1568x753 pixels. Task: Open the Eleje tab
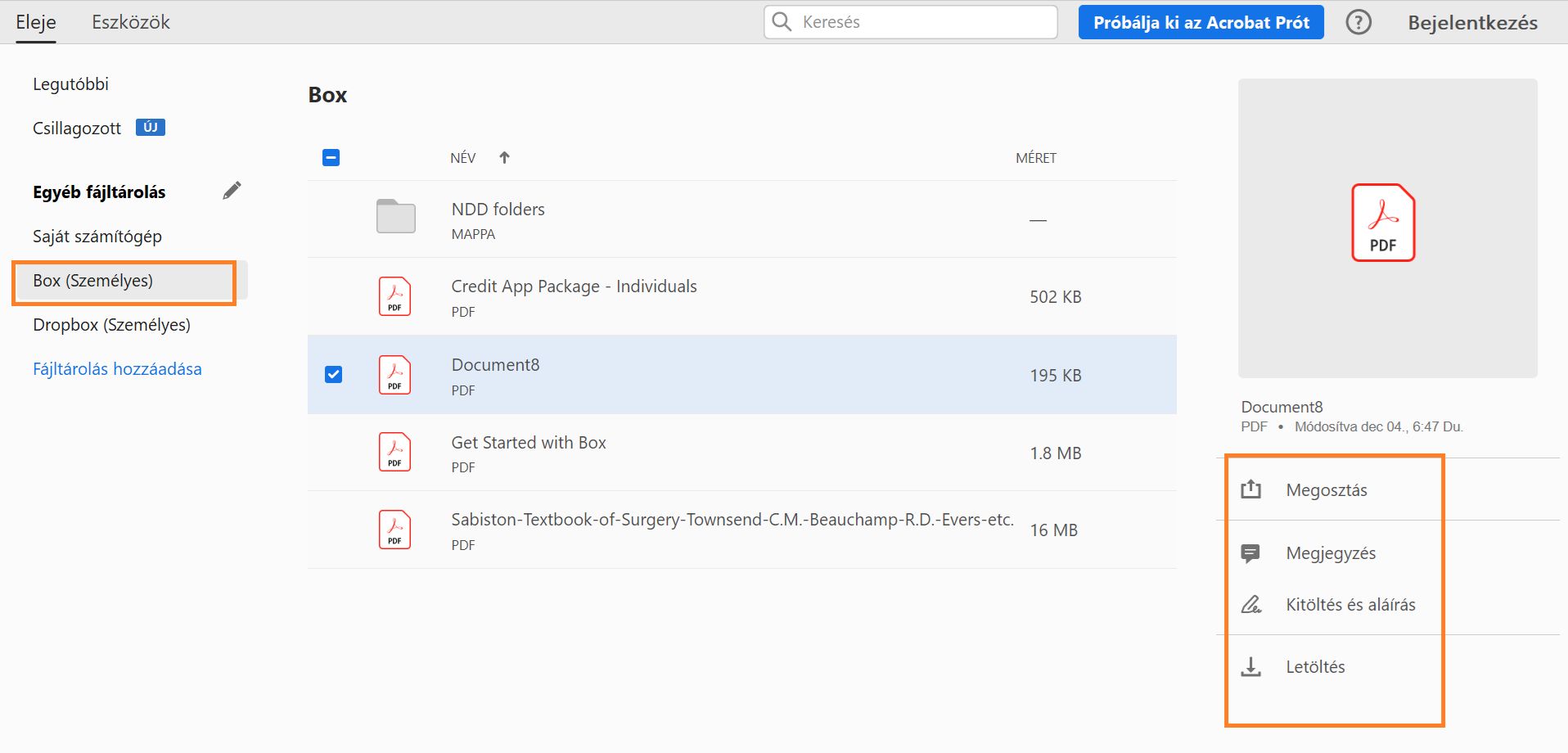tap(35, 22)
